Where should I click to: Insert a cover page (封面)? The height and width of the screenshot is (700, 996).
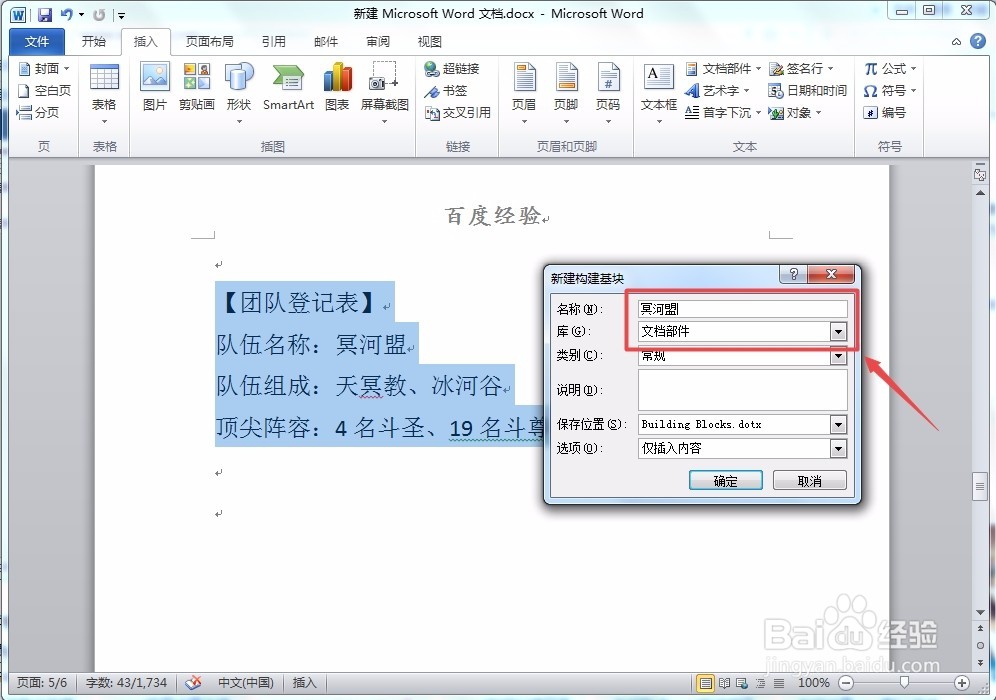[44, 68]
